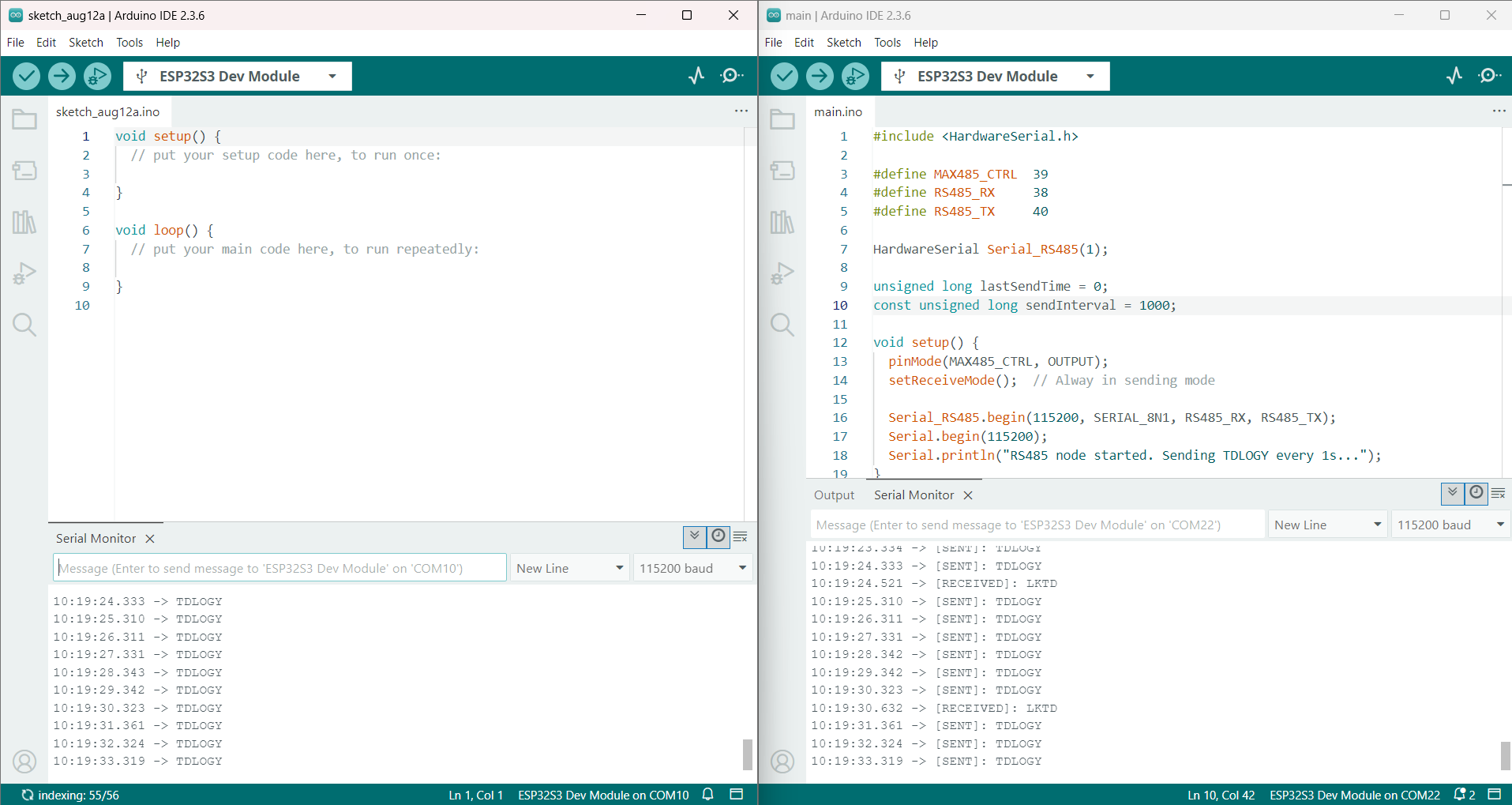Click 'indexing: 55/56' status entry
The width and height of the screenshot is (1512, 805).
(x=70, y=795)
